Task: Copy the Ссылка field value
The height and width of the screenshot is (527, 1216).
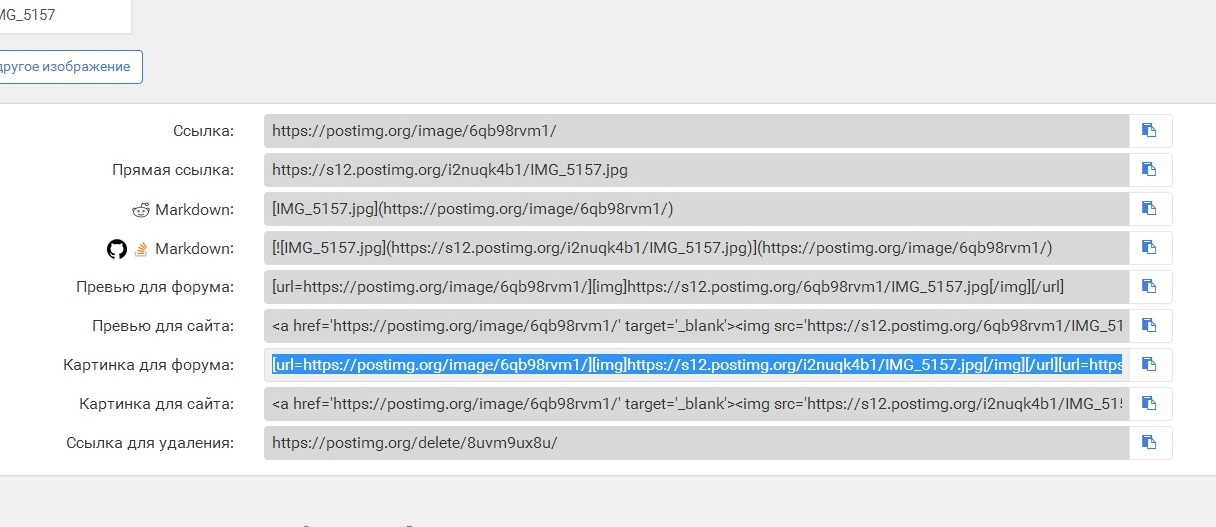Action: (1150, 131)
